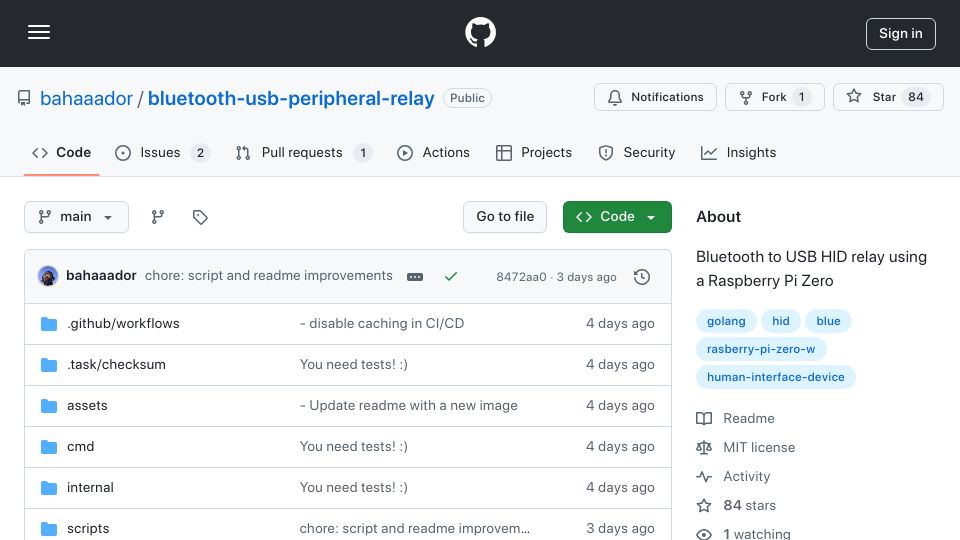Go to GitHub homepage via Octocat logo
Screen dimensions: 960x540
click(480, 32)
